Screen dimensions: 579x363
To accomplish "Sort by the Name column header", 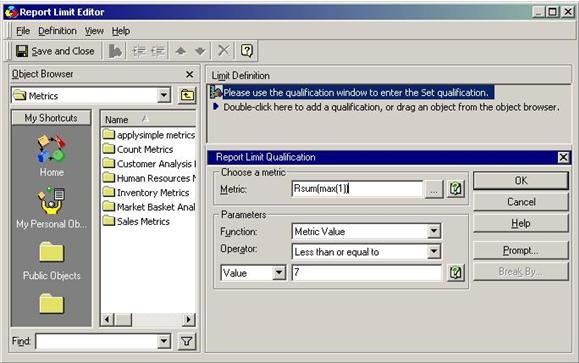I will tap(148, 119).
